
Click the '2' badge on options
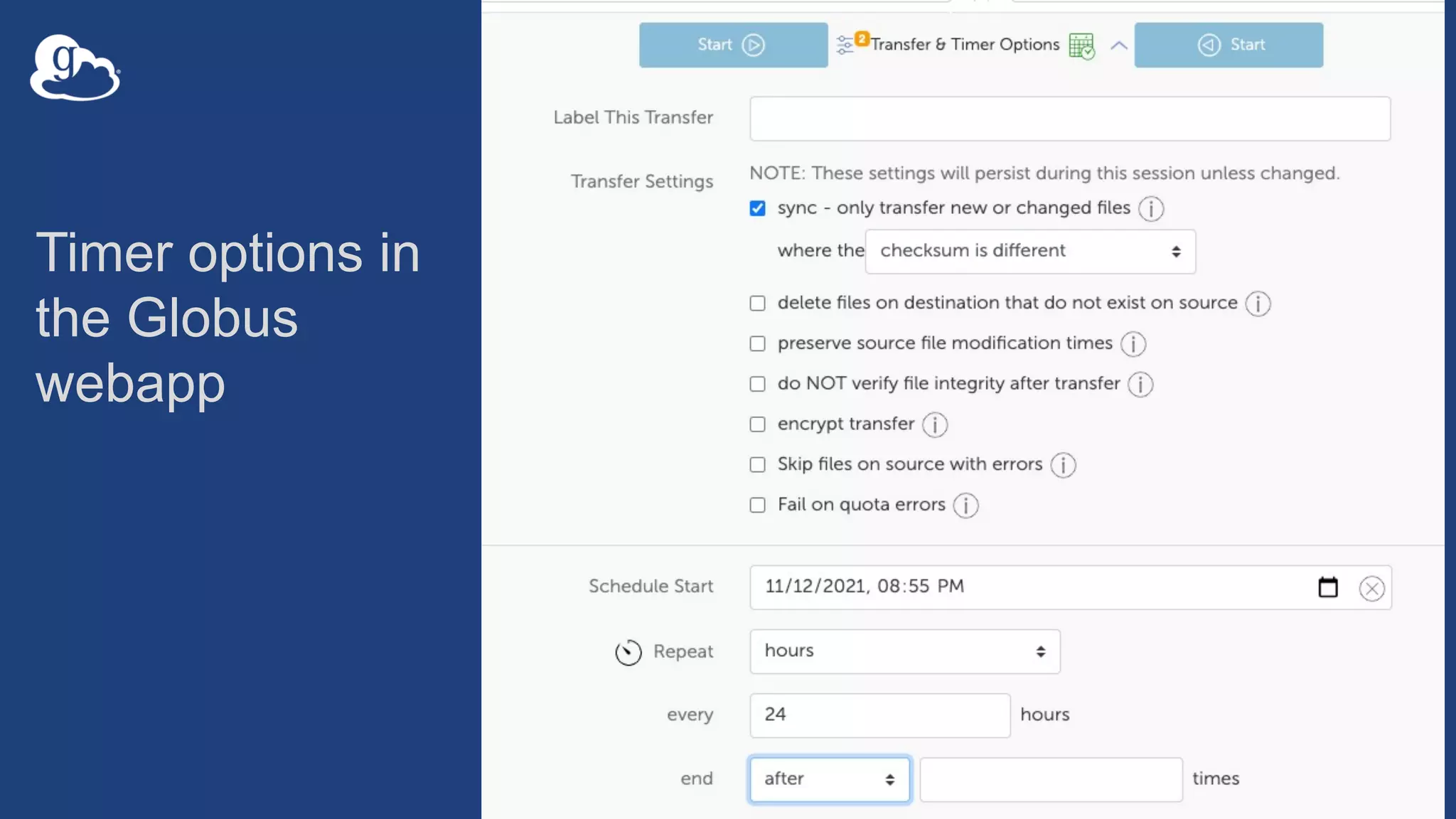click(x=862, y=38)
